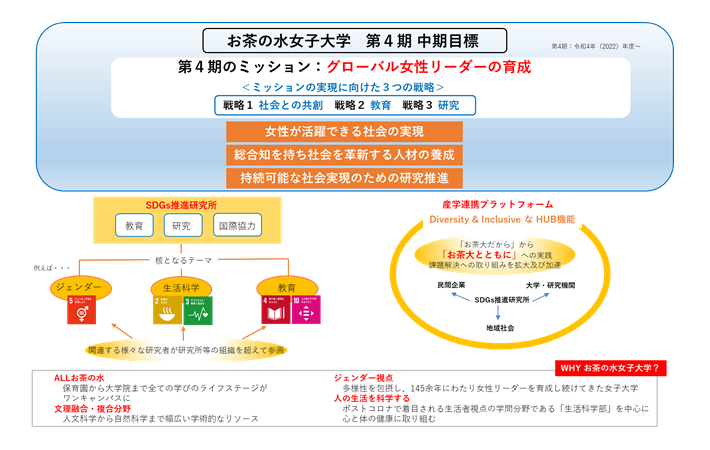Click the 生活科学 oval label
710x450 pixels.
tap(181, 287)
